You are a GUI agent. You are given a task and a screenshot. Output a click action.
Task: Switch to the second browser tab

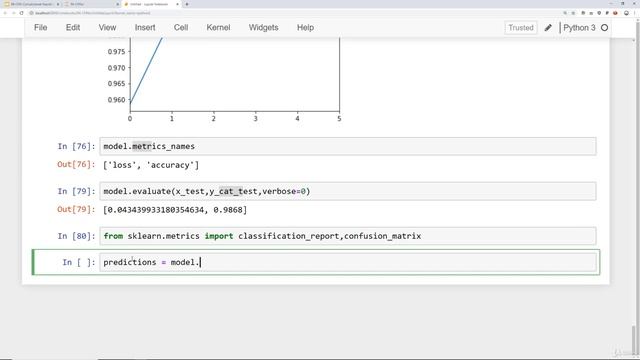[91, 4]
